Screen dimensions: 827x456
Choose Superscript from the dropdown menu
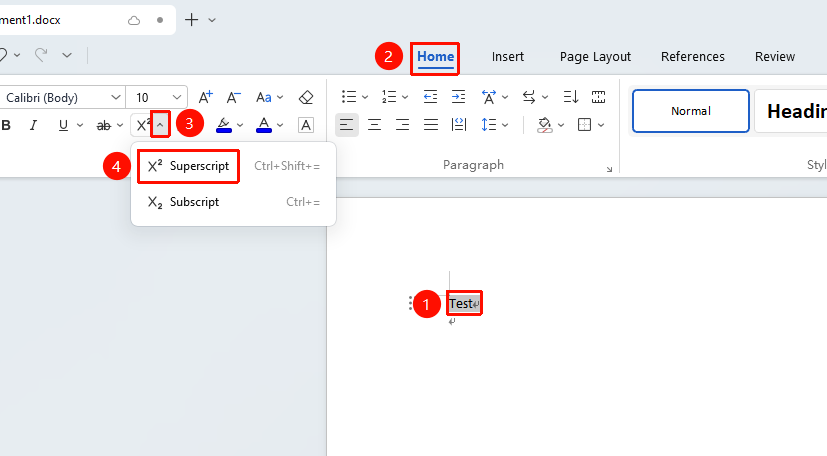[x=234, y=166]
